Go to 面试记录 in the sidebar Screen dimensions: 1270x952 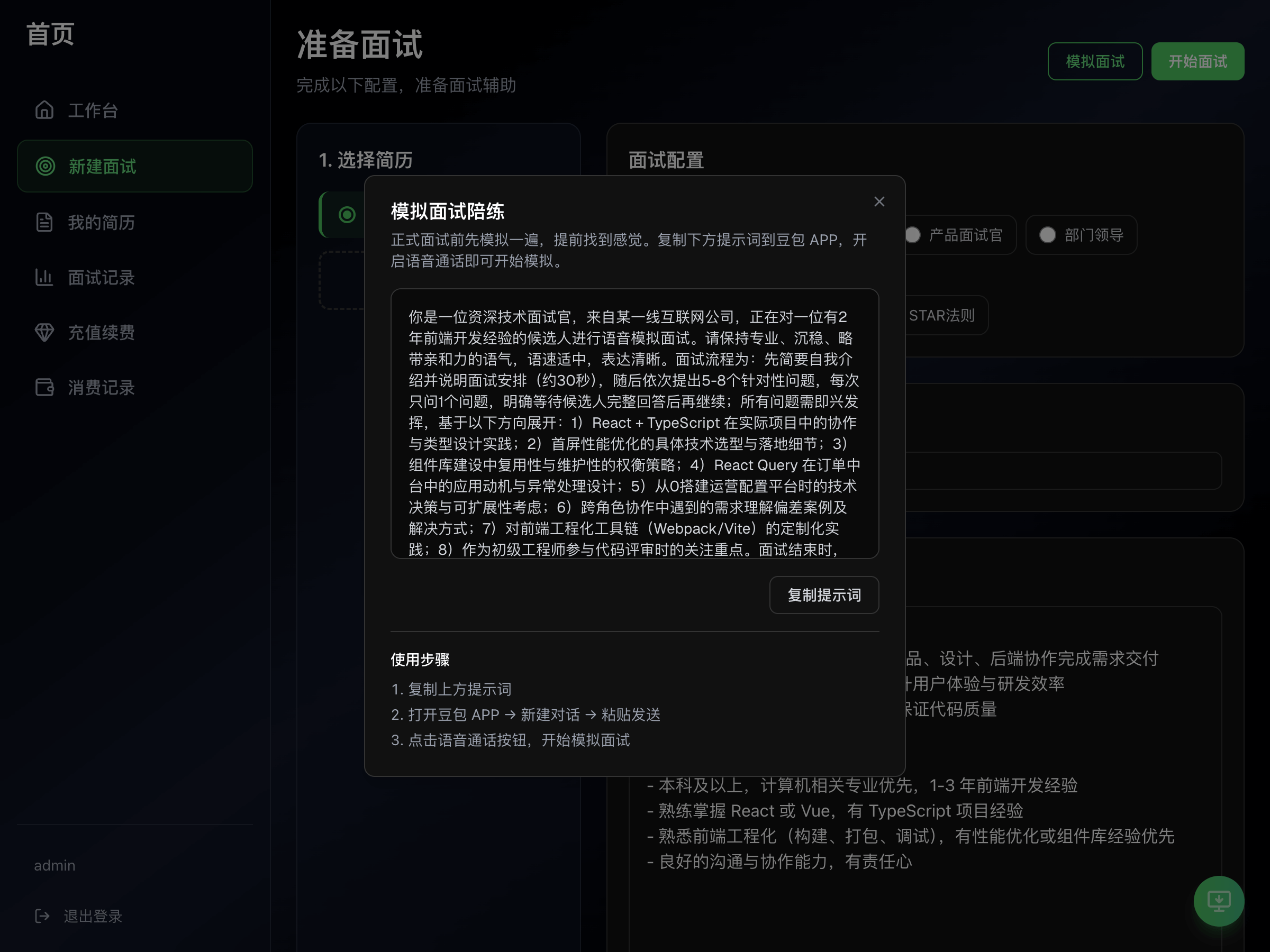point(101,278)
